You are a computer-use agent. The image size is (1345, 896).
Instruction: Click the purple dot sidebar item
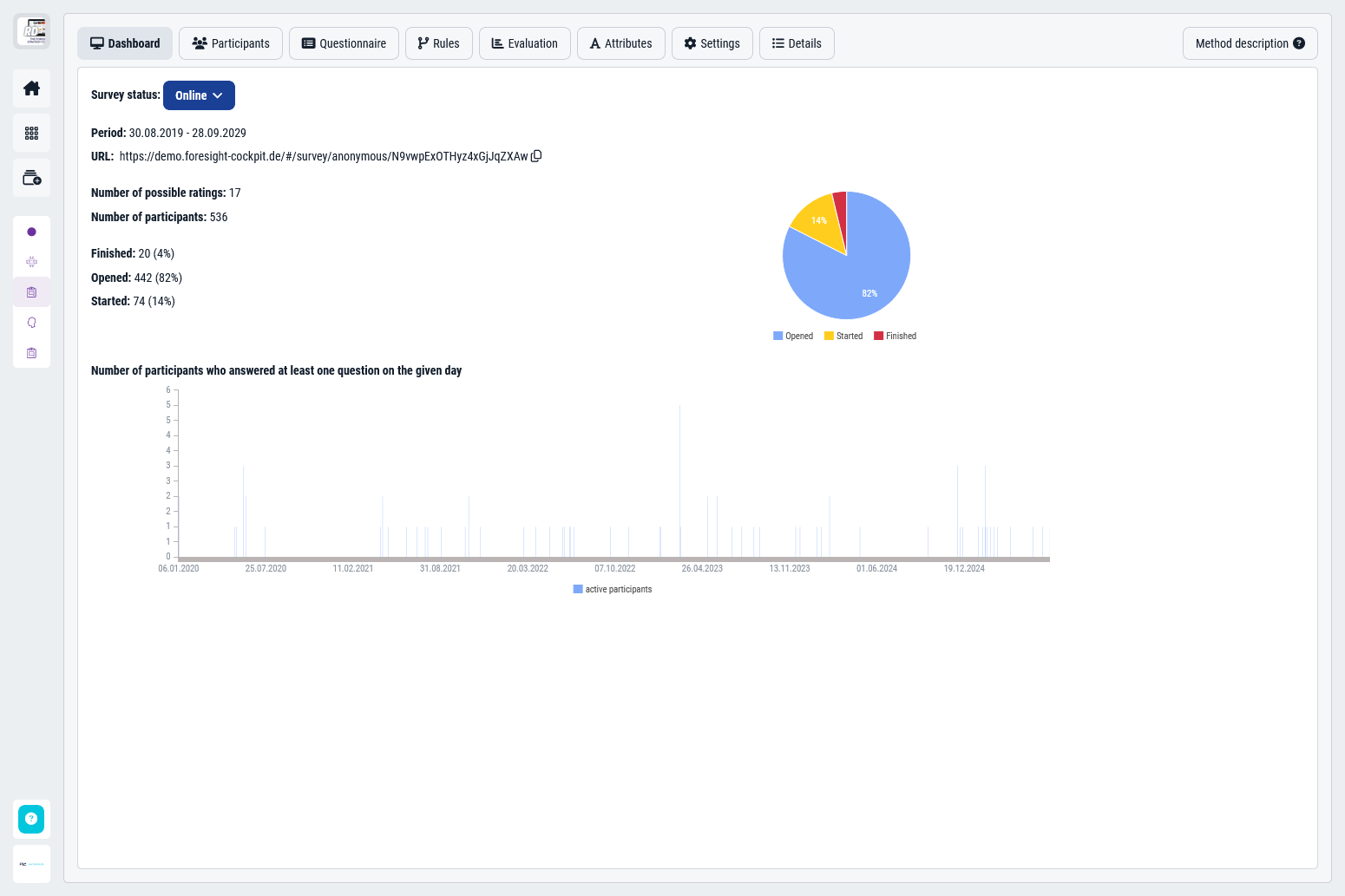click(31, 232)
